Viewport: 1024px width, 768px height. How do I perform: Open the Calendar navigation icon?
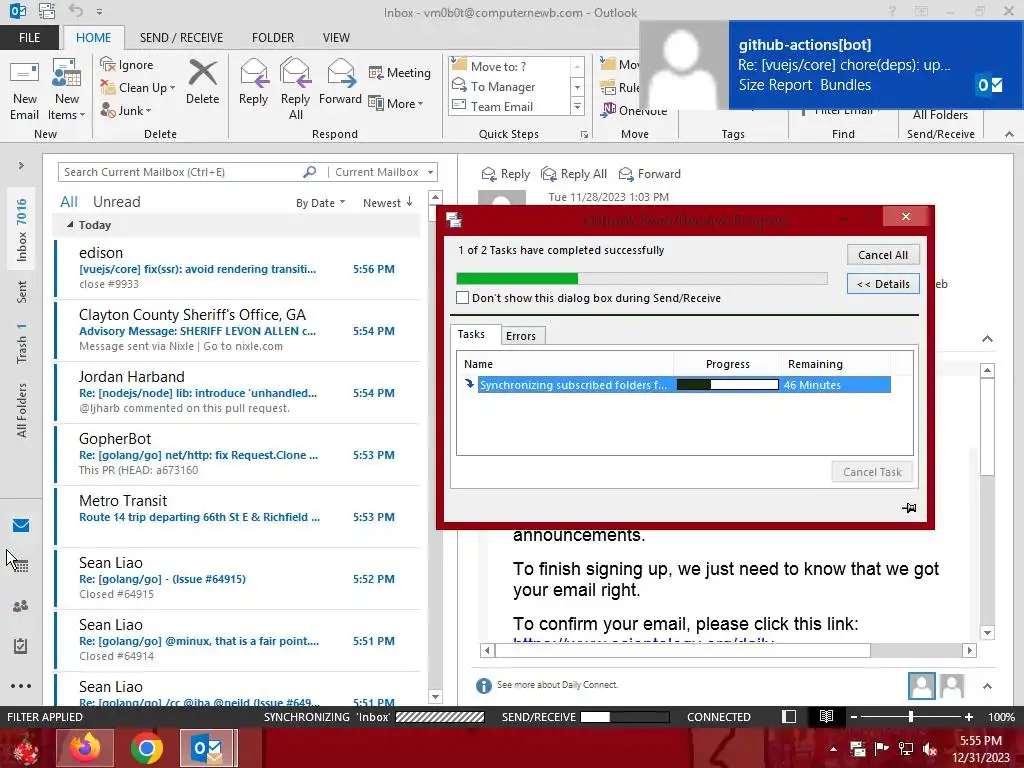click(x=21, y=566)
